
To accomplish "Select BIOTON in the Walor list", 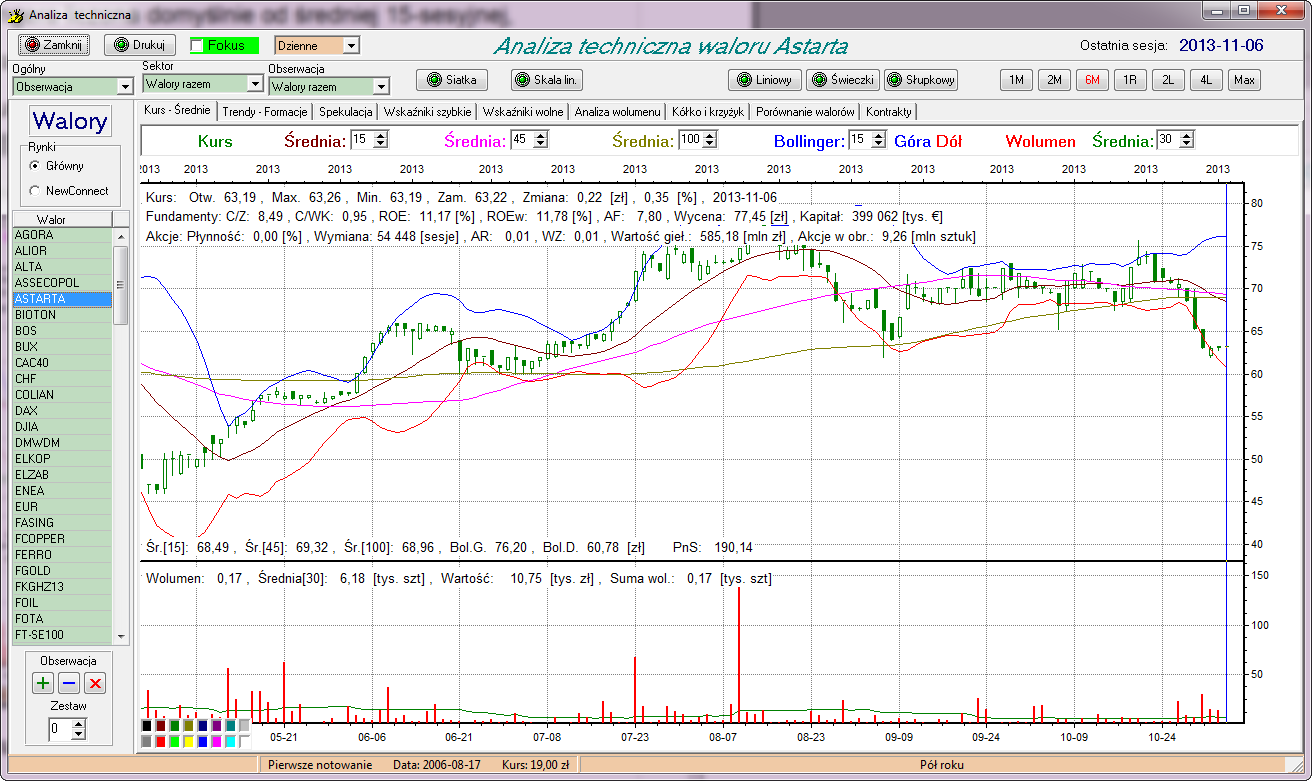I will point(62,315).
